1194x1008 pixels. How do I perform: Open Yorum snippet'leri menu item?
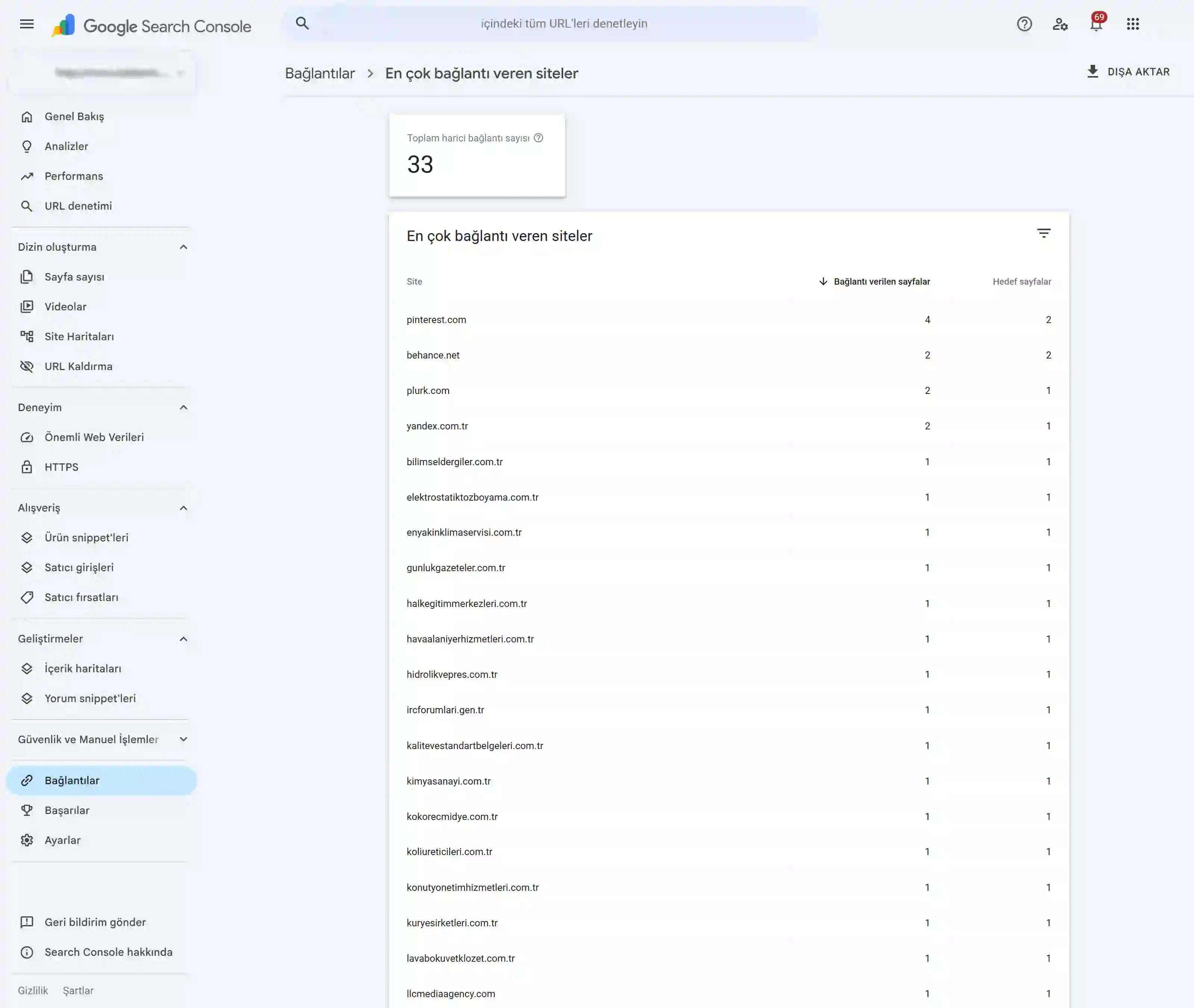pyautogui.click(x=101, y=698)
